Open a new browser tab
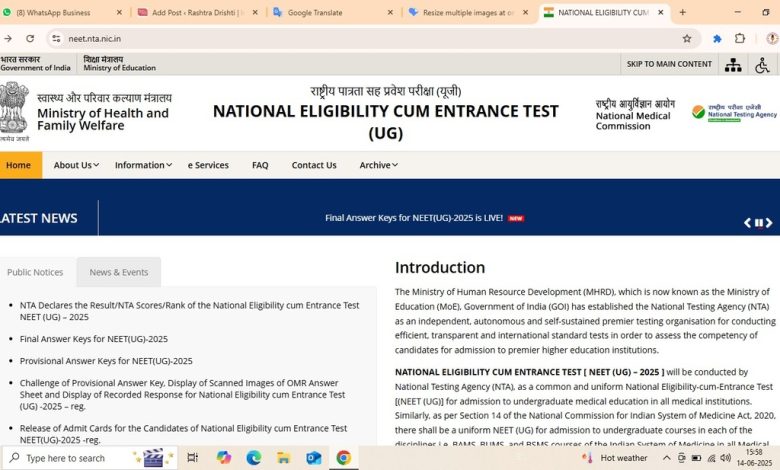The width and height of the screenshot is (780, 470). (x=682, y=12)
